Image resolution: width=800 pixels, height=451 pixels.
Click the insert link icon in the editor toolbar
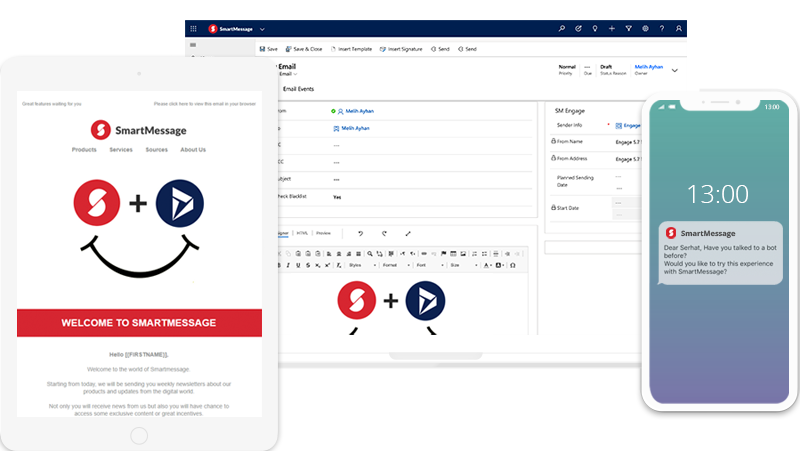tap(424, 254)
